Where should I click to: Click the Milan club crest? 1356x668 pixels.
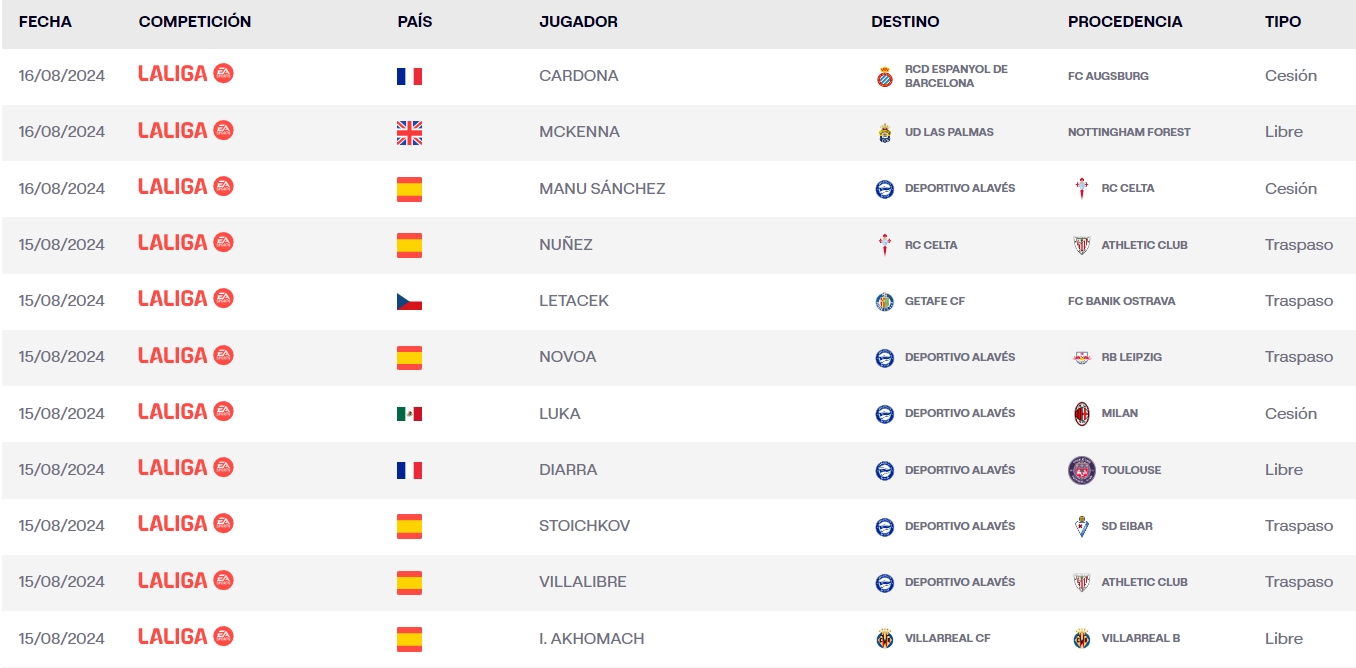1081,414
